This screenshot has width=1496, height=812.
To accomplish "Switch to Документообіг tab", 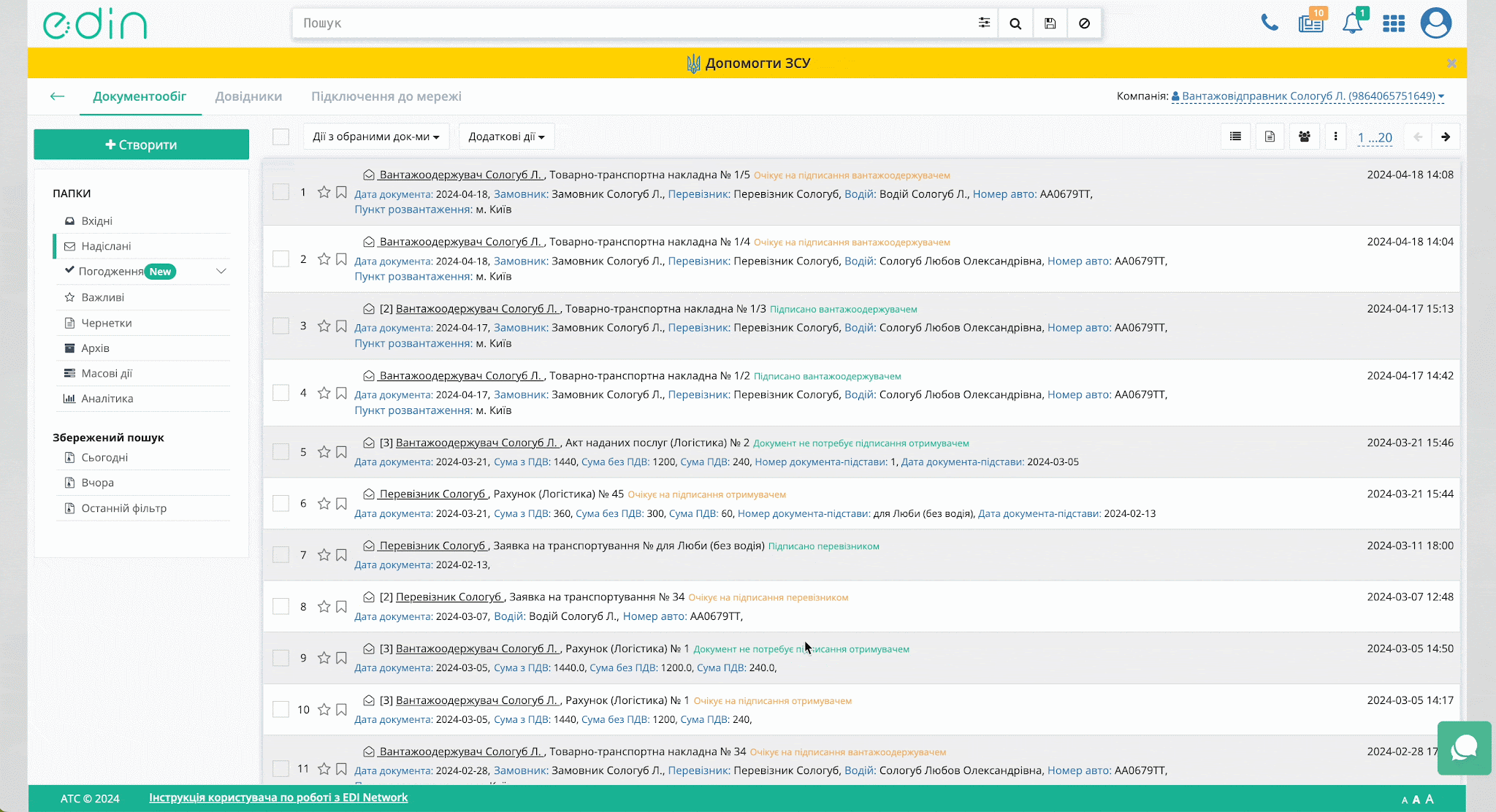I will coord(140,96).
